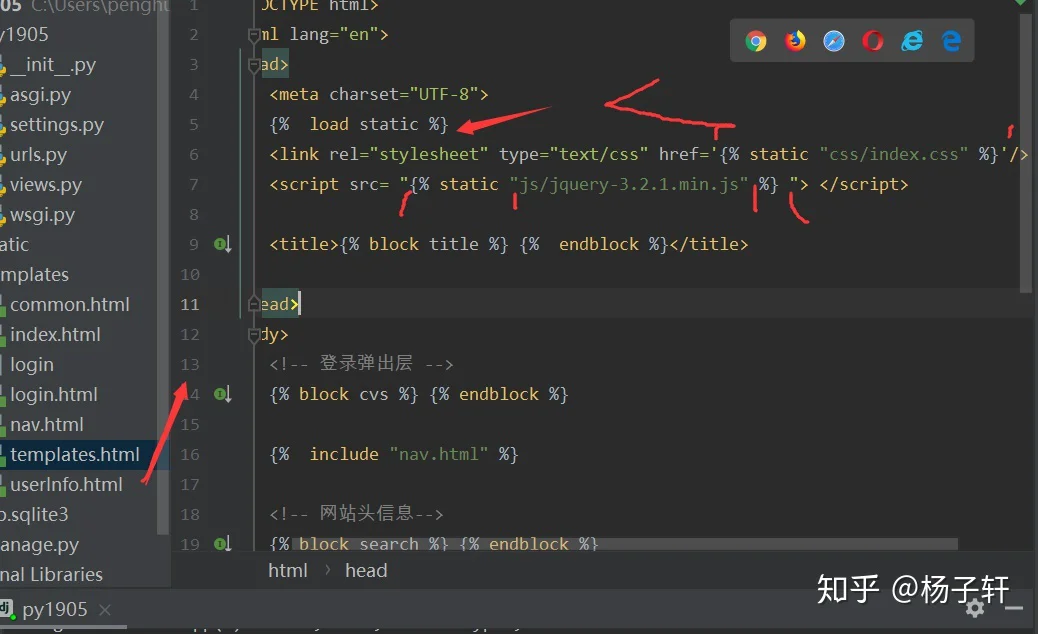Close the py1905 tool tab
This screenshot has height=634, width=1038.
click(x=105, y=610)
